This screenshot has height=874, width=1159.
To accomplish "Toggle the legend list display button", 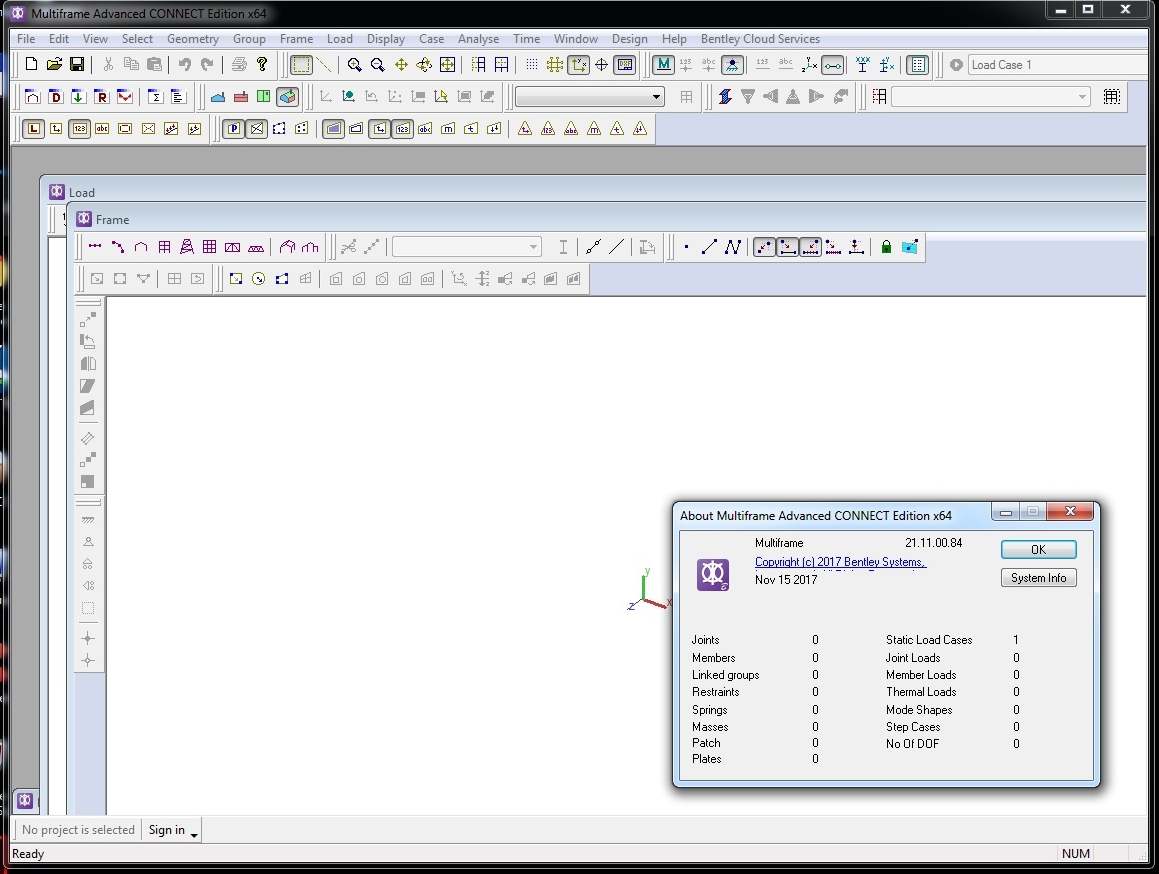I will (917, 64).
